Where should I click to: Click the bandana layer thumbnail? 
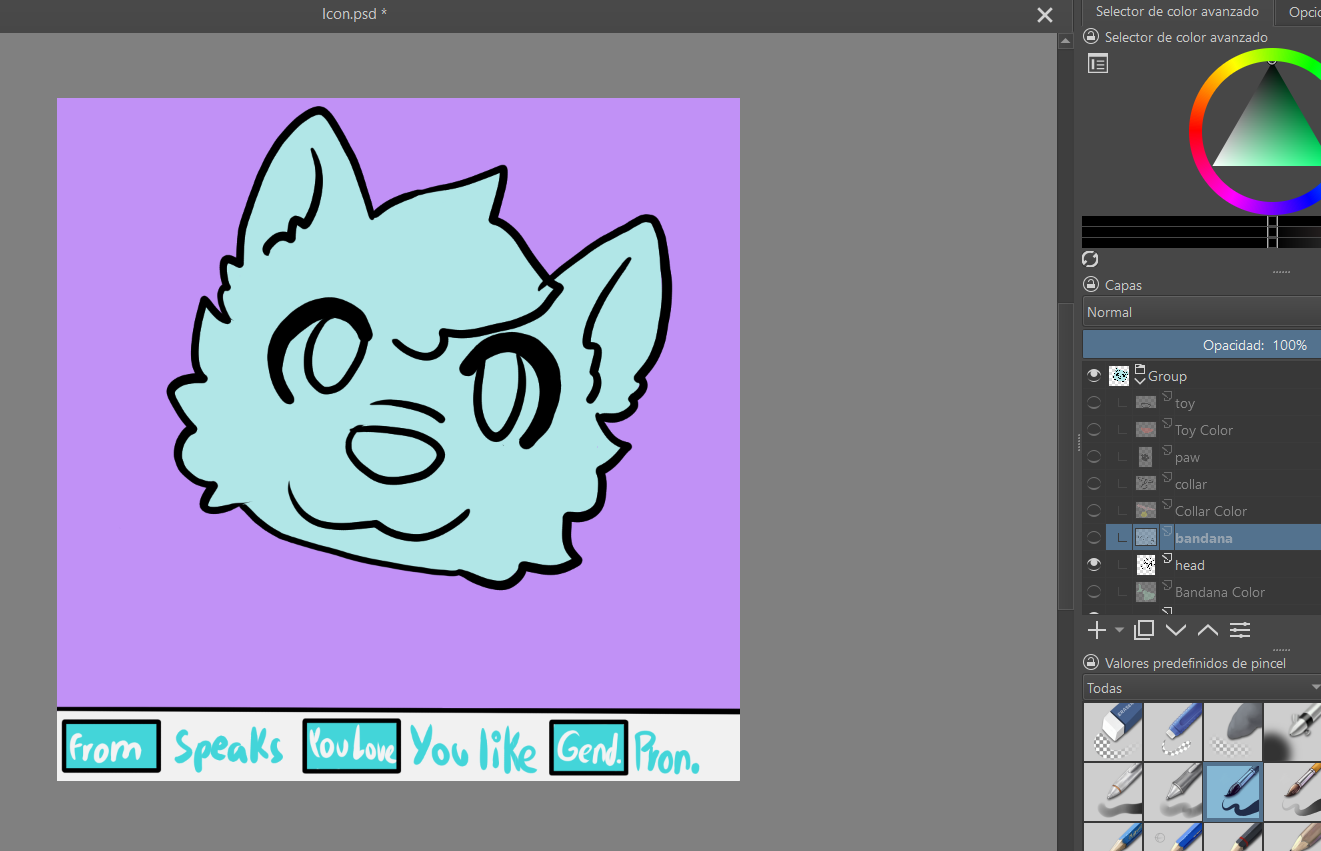[1146, 538]
